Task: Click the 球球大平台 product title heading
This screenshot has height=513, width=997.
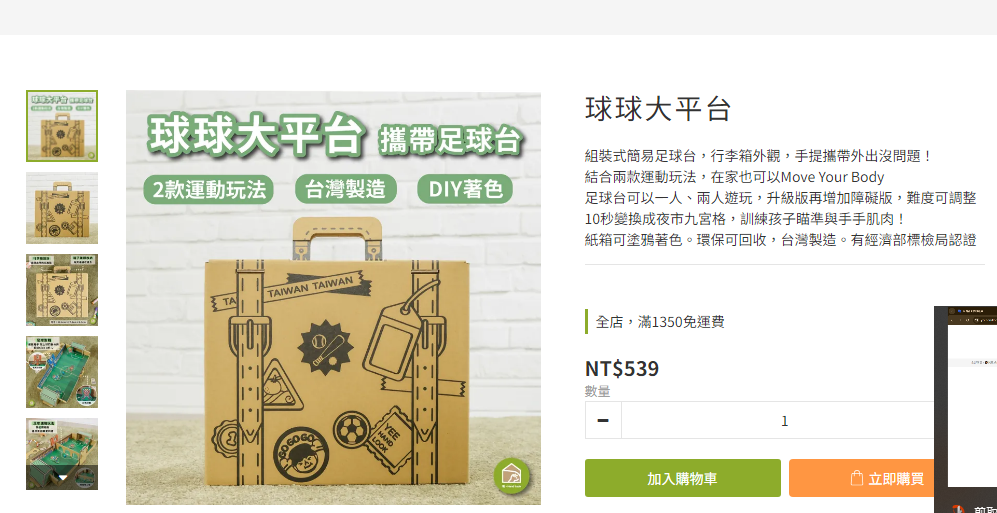Action: 658,109
